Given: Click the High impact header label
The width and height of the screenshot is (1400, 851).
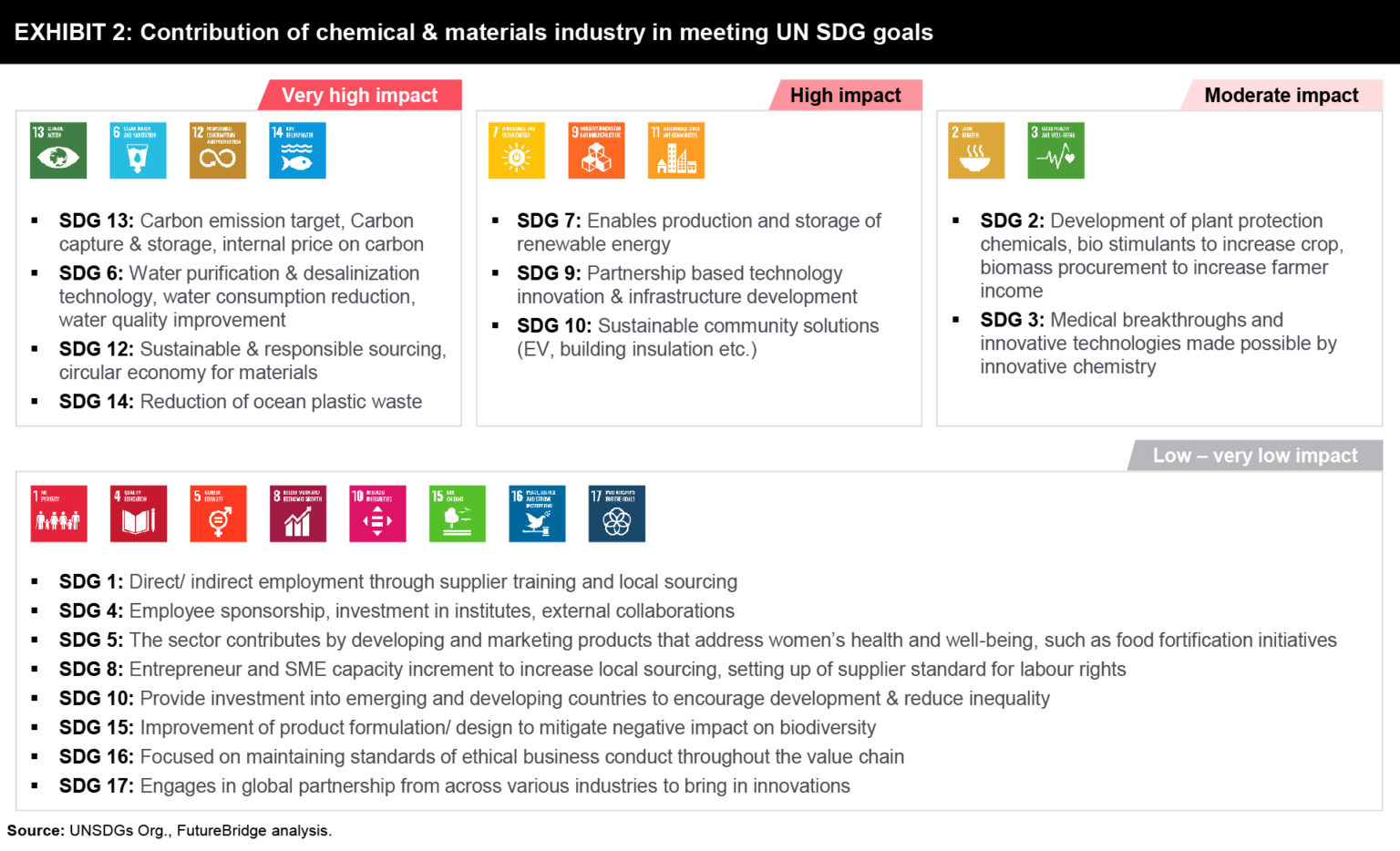Looking at the screenshot, I should pyautogui.click(x=845, y=96).
